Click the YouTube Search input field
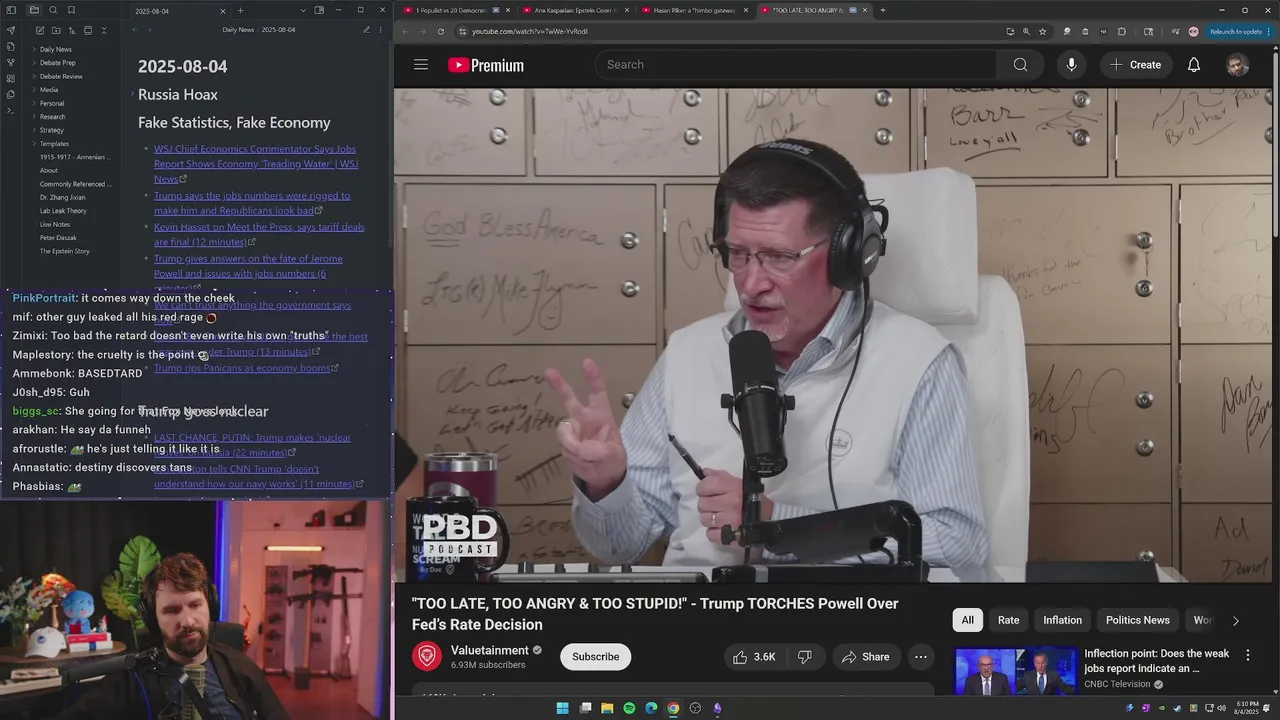 [x=796, y=64]
